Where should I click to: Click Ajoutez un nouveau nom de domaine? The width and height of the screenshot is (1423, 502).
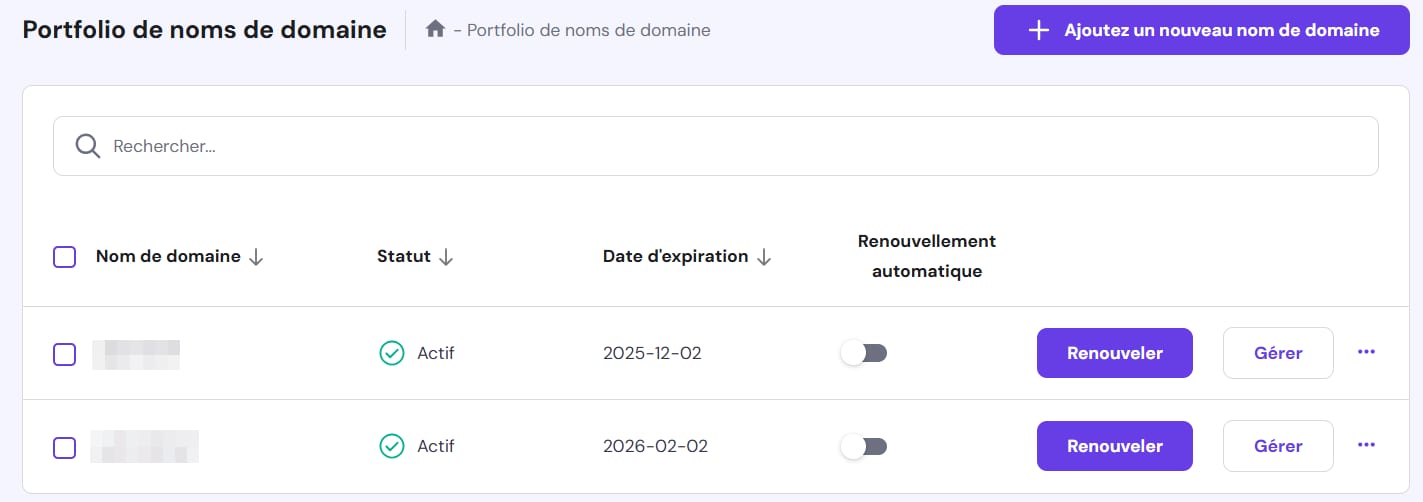[x=1201, y=30]
